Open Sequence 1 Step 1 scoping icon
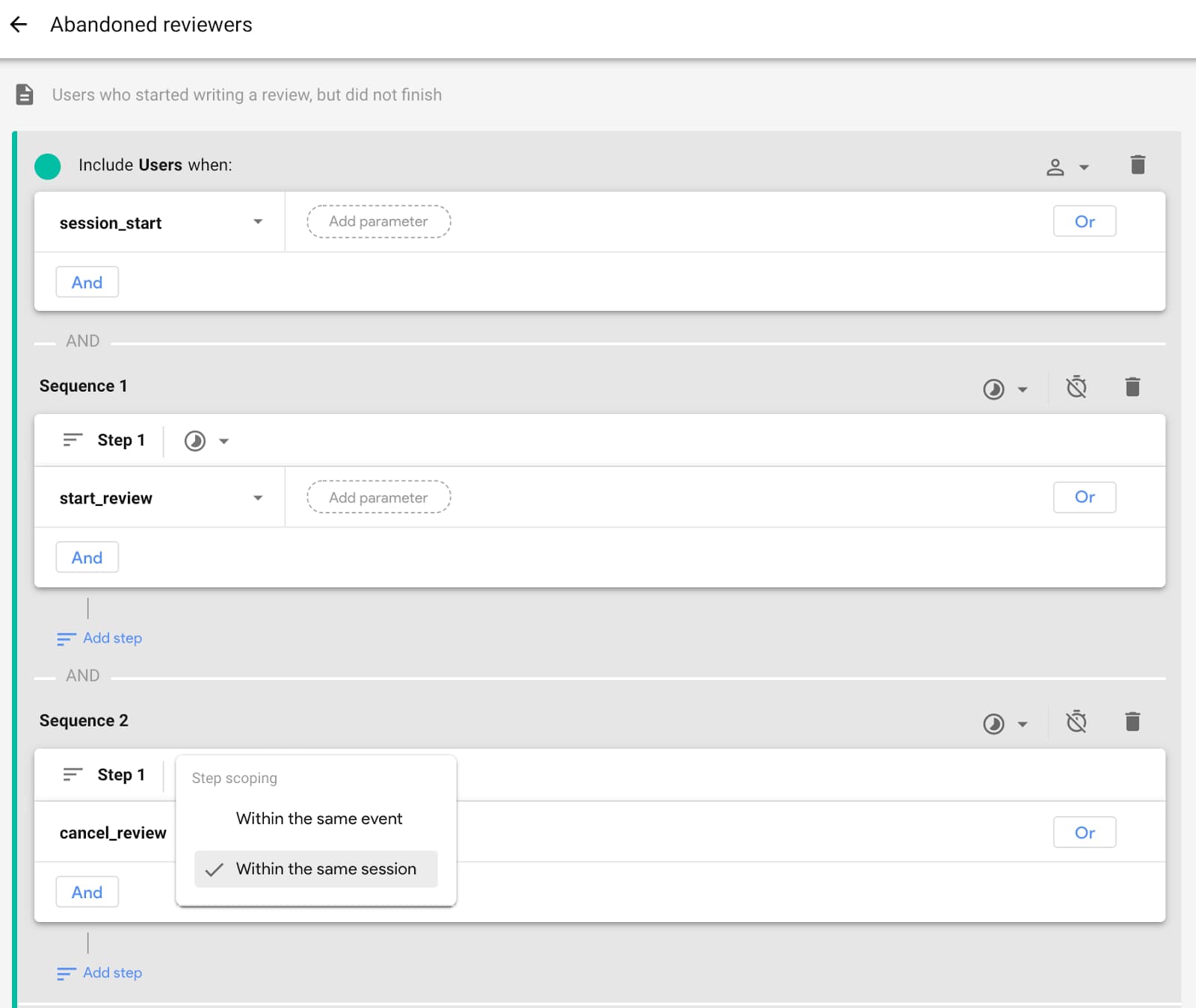The width and height of the screenshot is (1196, 1008). [195, 441]
